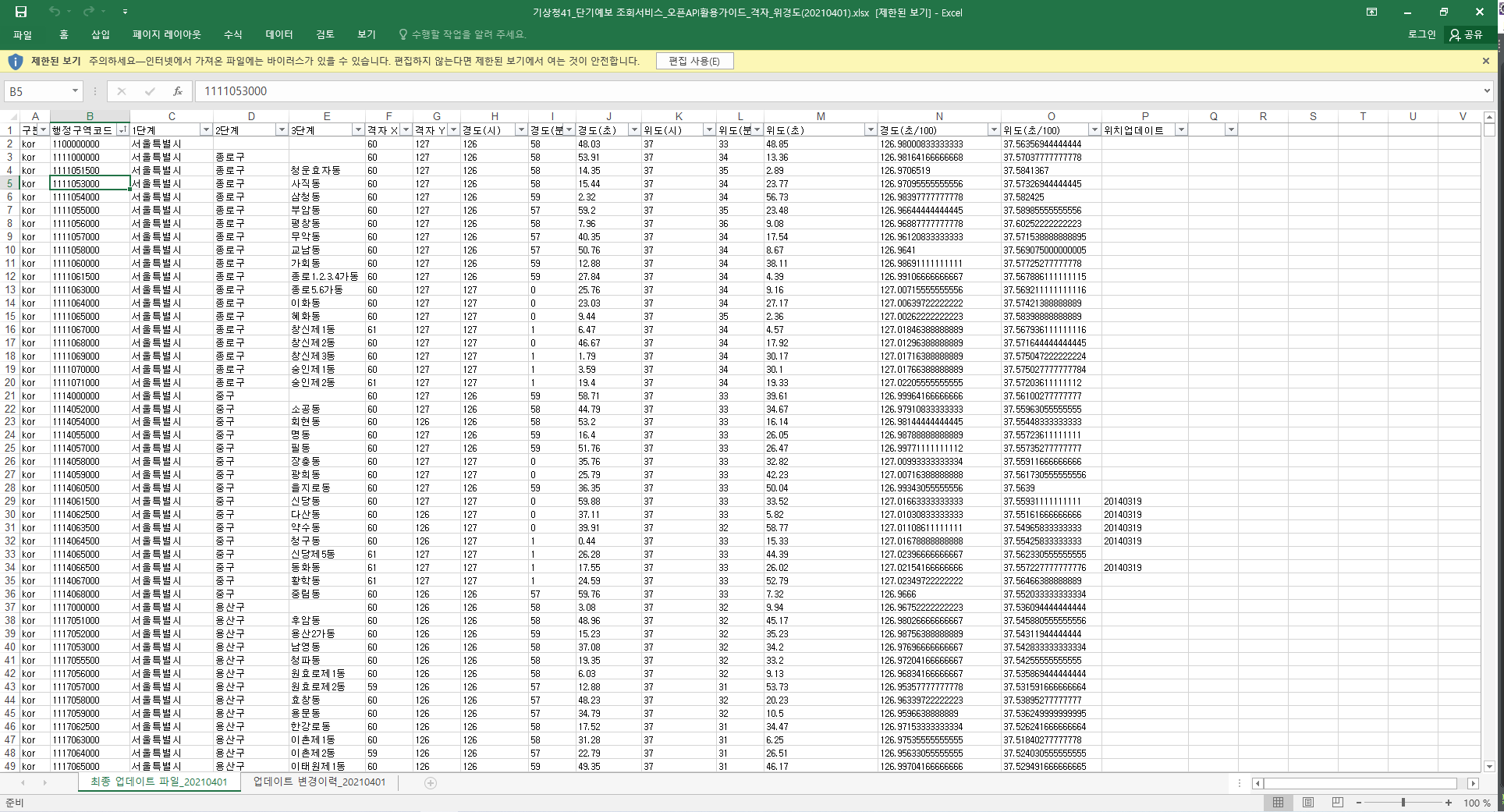Open the filter dropdown for 위도(초/100) column

coord(1094,130)
